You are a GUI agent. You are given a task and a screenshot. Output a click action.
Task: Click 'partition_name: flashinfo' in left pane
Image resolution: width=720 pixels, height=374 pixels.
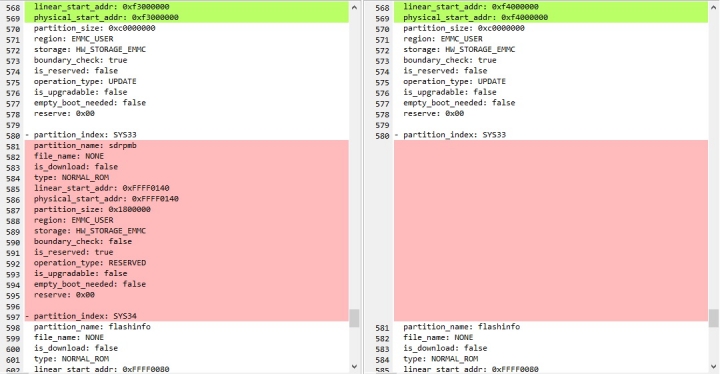pos(92,327)
